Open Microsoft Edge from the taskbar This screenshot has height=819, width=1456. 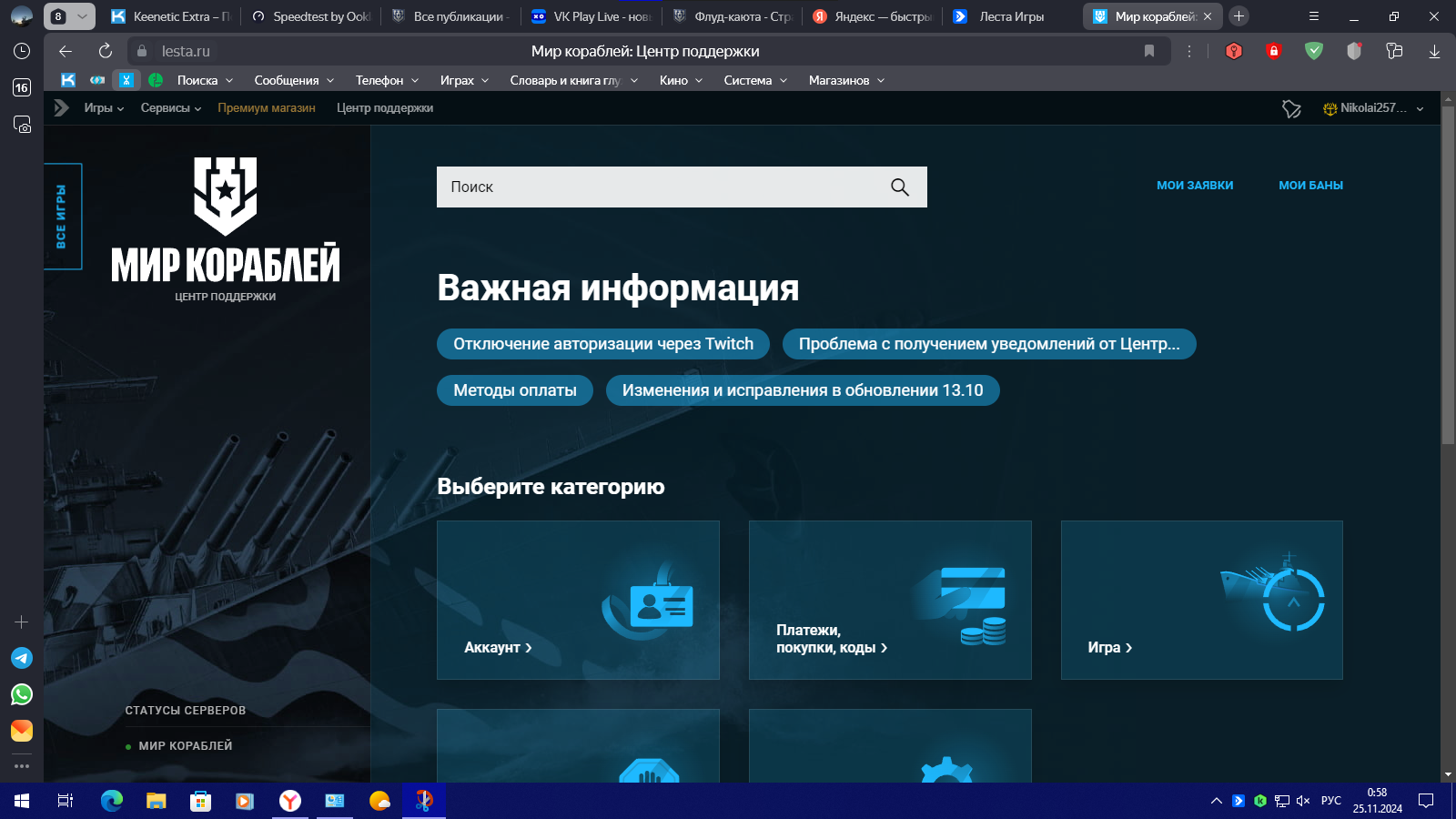(112, 801)
